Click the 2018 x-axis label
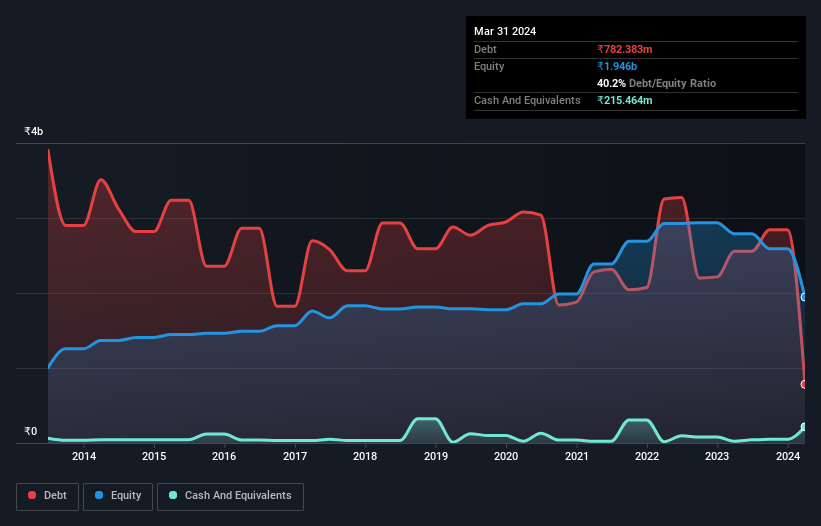This screenshot has height=526, width=821. [x=365, y=456]
